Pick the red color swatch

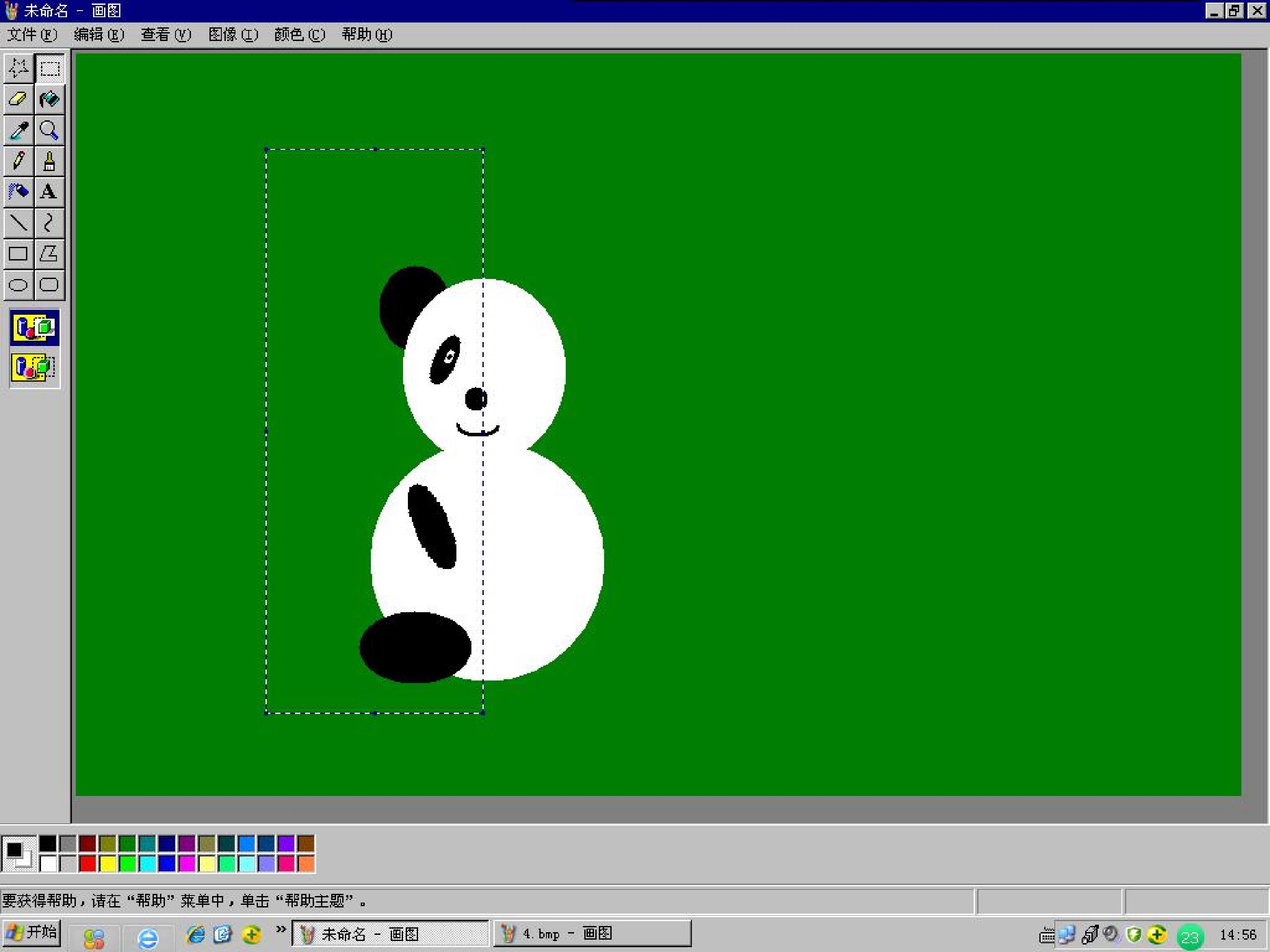87,863
